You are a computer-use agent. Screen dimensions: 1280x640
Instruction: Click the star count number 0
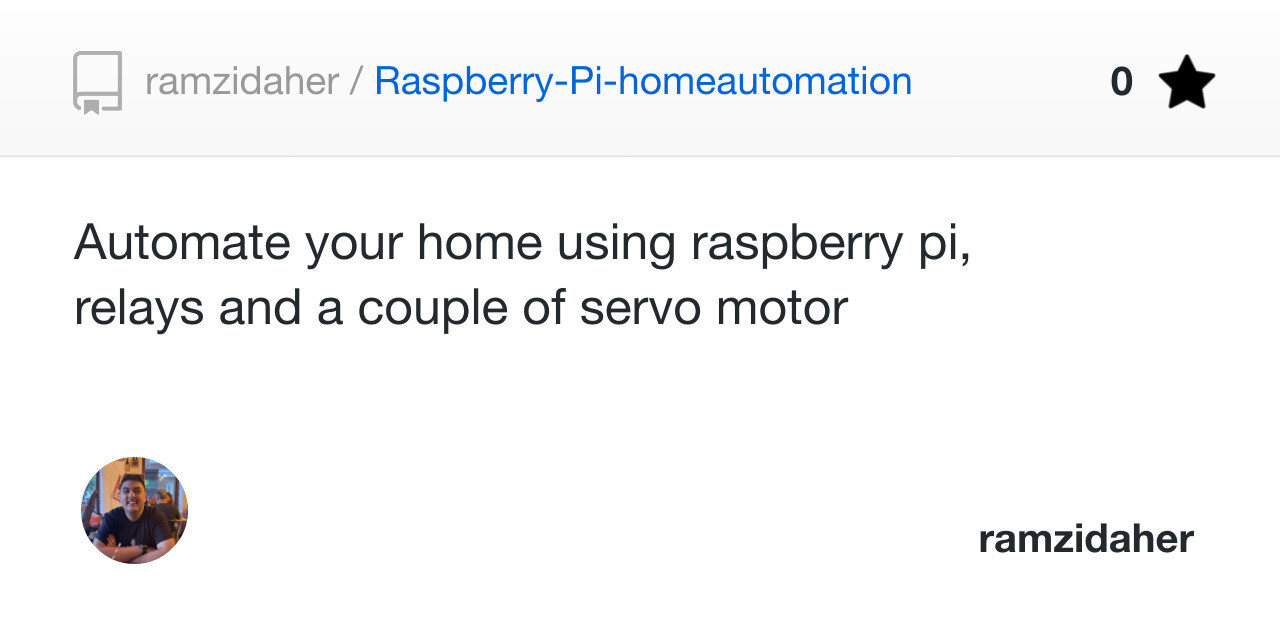pos(1121,82)
